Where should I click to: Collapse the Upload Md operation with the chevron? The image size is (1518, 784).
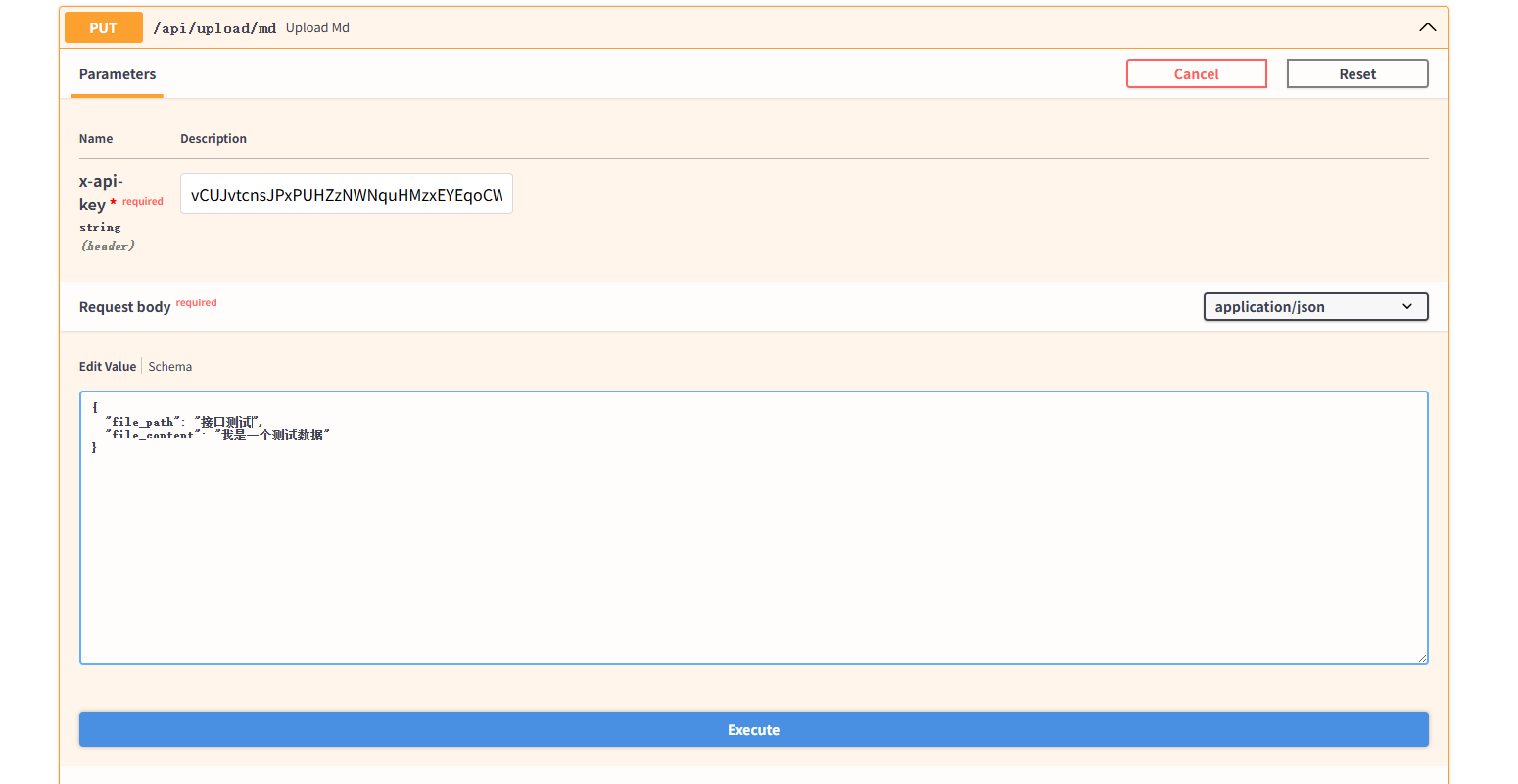1428,27
